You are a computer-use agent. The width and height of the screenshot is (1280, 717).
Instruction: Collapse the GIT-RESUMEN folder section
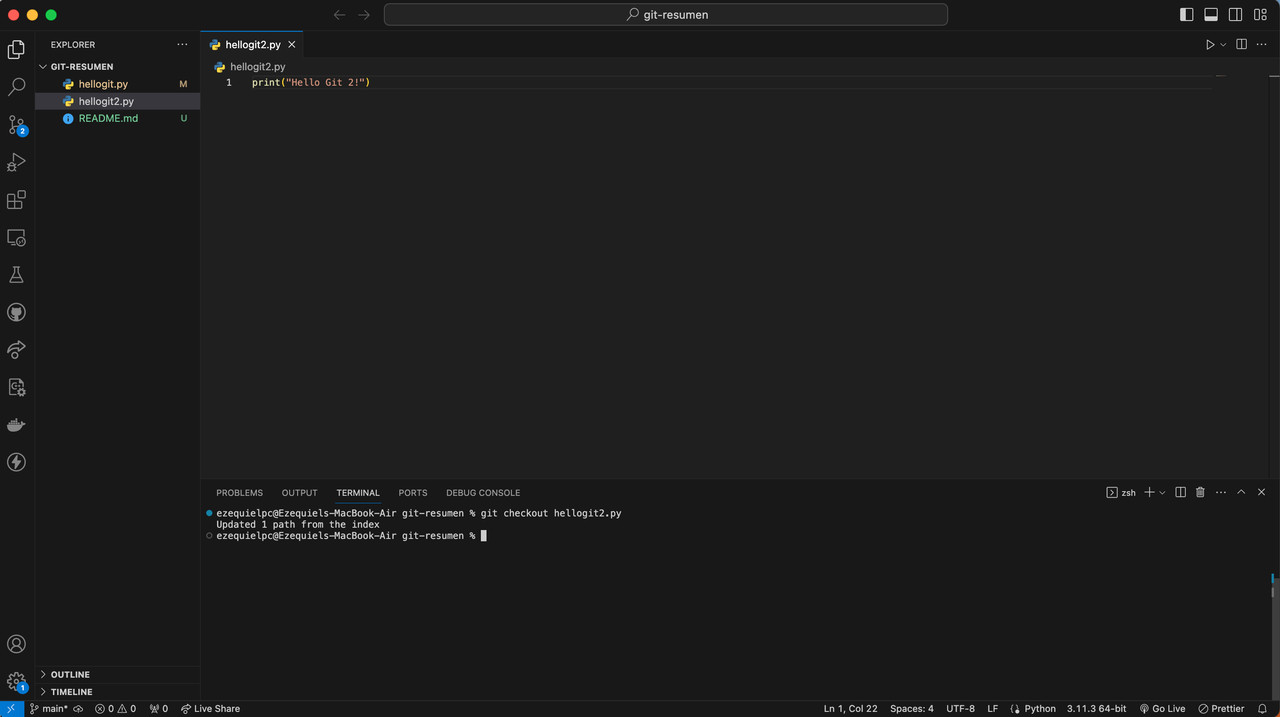tap(82, 67)
